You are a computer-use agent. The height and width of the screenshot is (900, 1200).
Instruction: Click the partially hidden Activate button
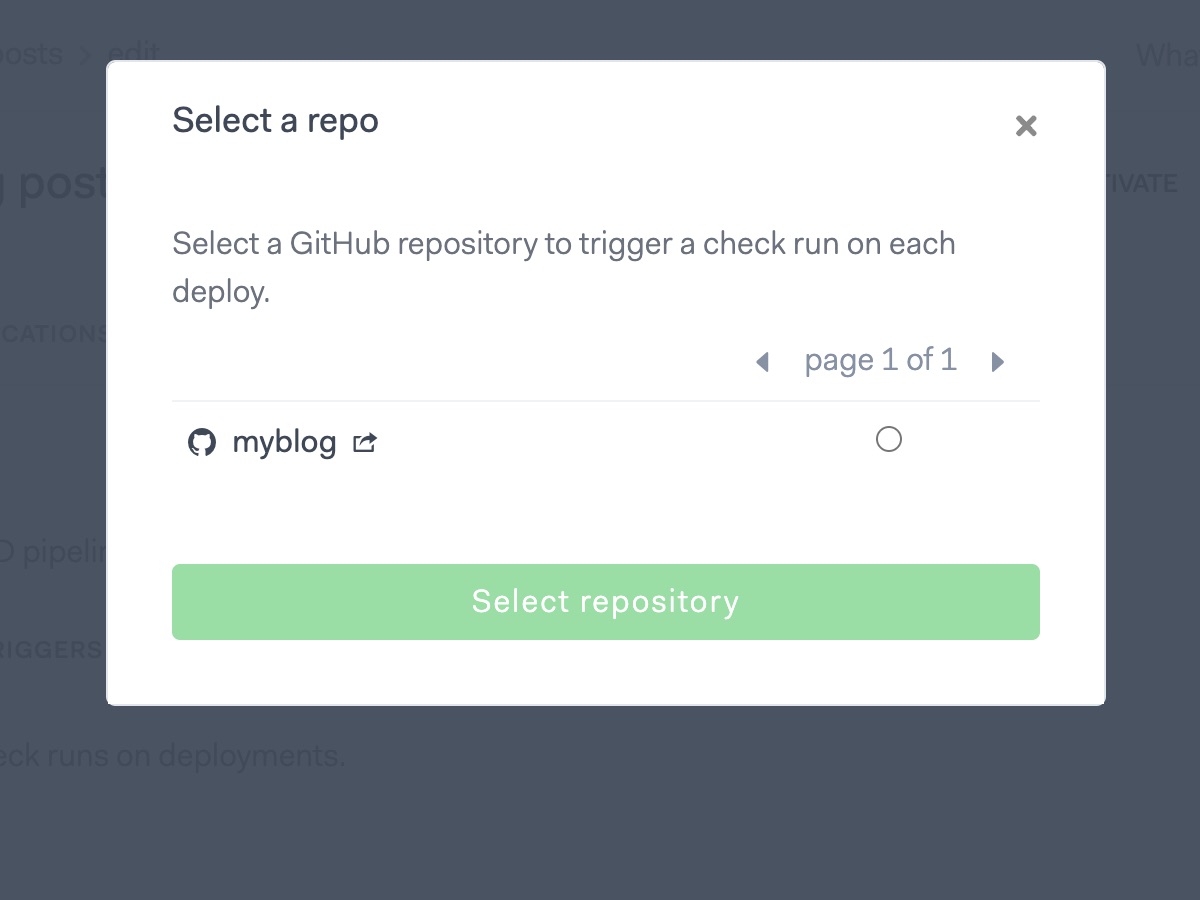[1142, 184]
